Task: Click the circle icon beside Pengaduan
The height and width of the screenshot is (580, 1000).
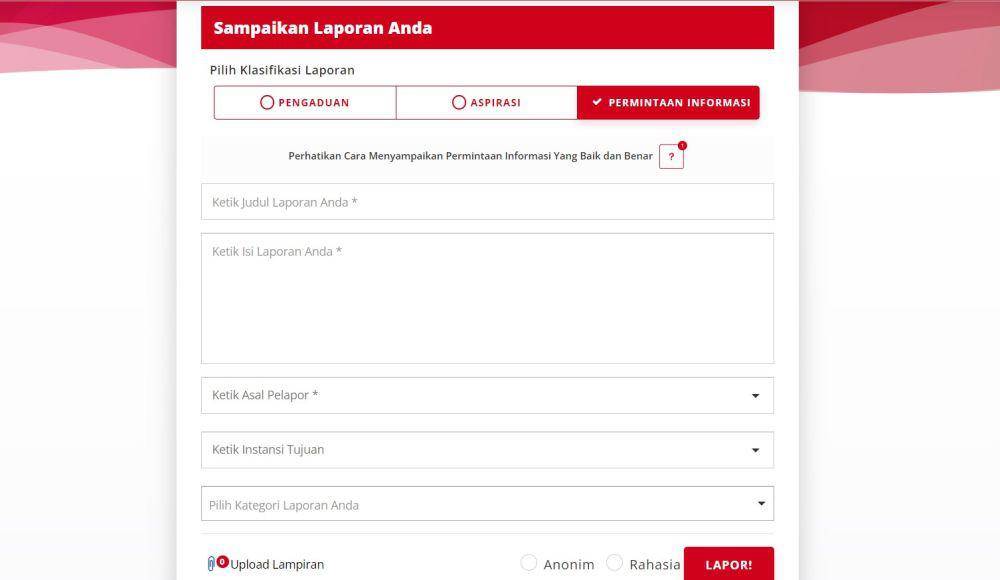Action: (267, 102)
